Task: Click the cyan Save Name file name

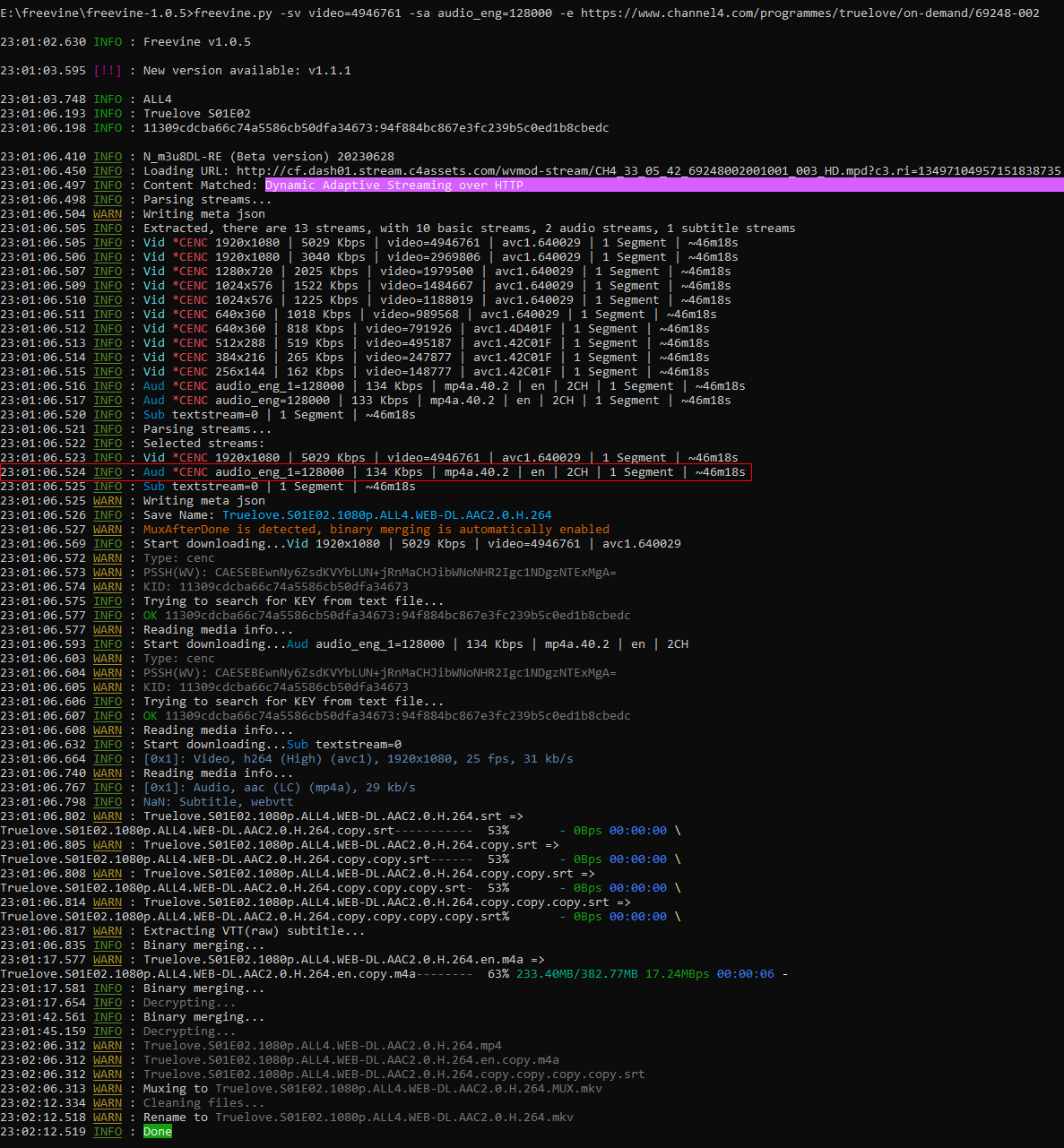Action: (x=387, y=515)
